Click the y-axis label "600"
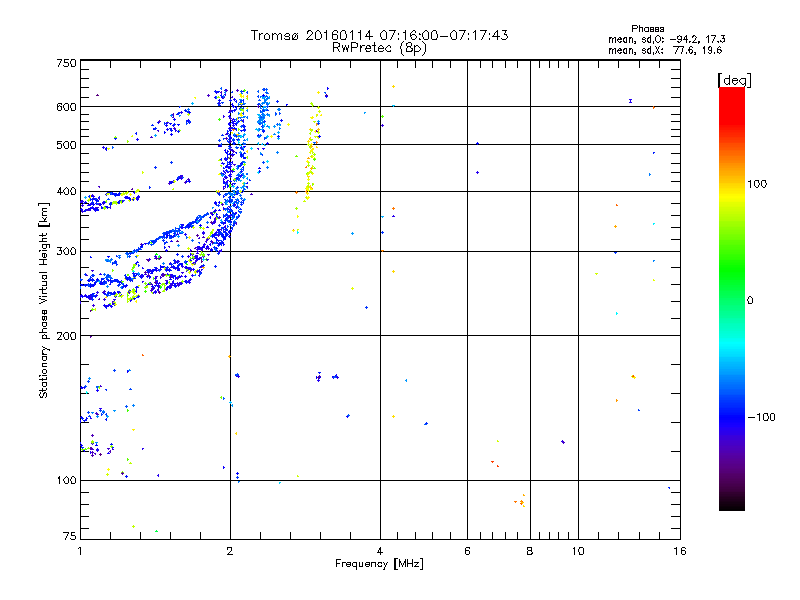800x600 pixels. (x=66, y=107)
